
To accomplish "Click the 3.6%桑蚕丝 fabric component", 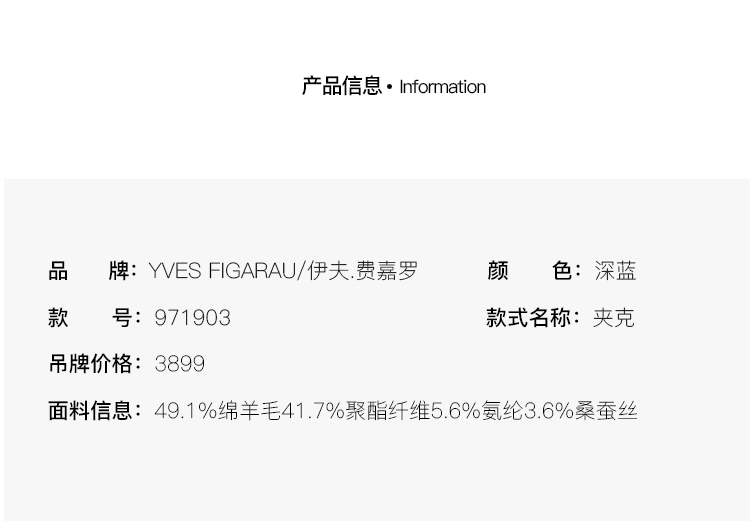I will point(581,411).
